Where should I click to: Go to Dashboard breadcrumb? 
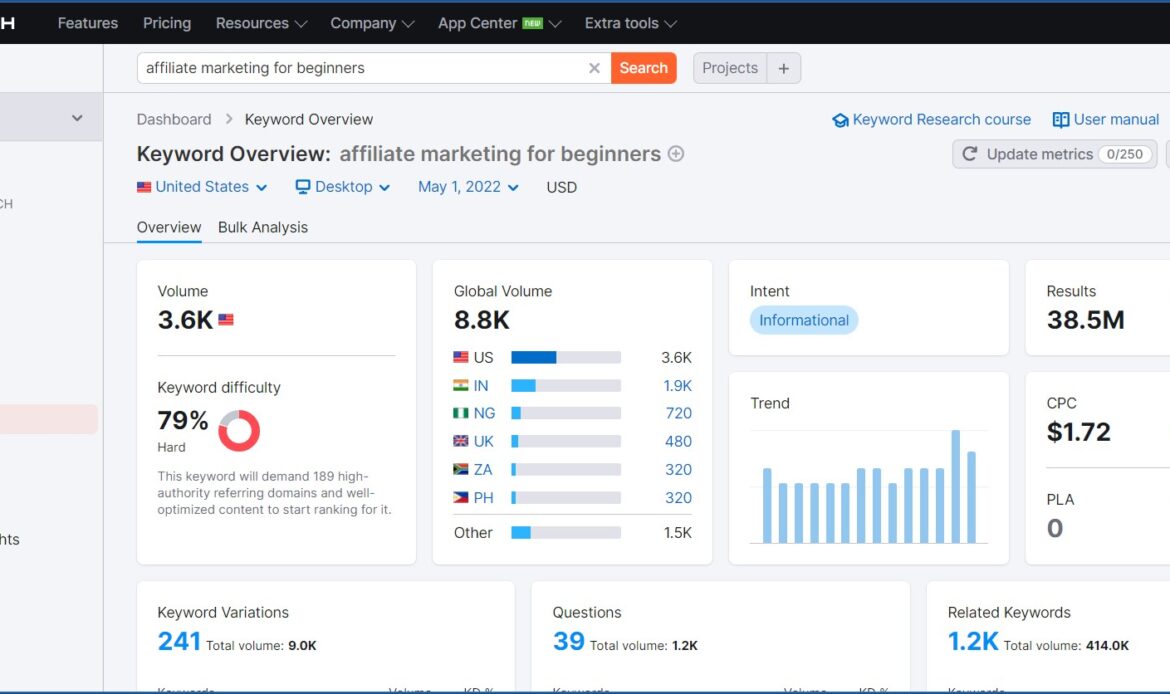pos(174,119)
